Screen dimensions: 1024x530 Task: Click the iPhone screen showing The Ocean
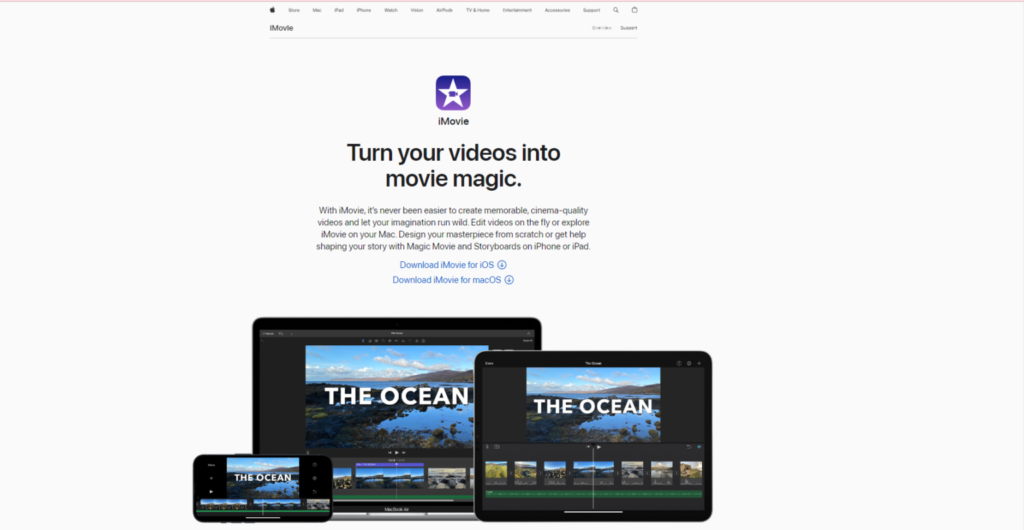263,488
